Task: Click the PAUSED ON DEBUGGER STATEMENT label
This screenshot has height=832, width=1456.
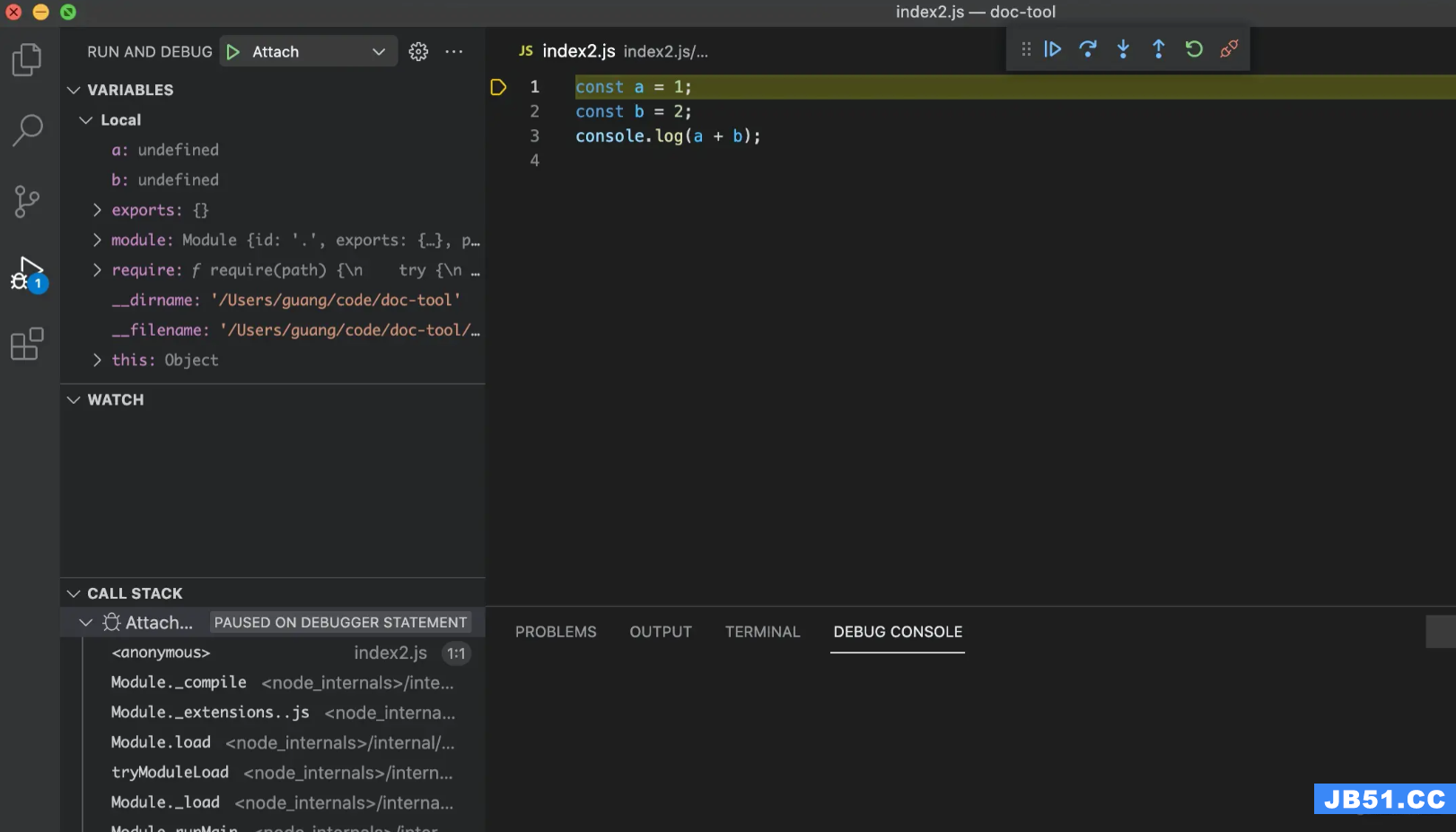Action: click(340, 622)
